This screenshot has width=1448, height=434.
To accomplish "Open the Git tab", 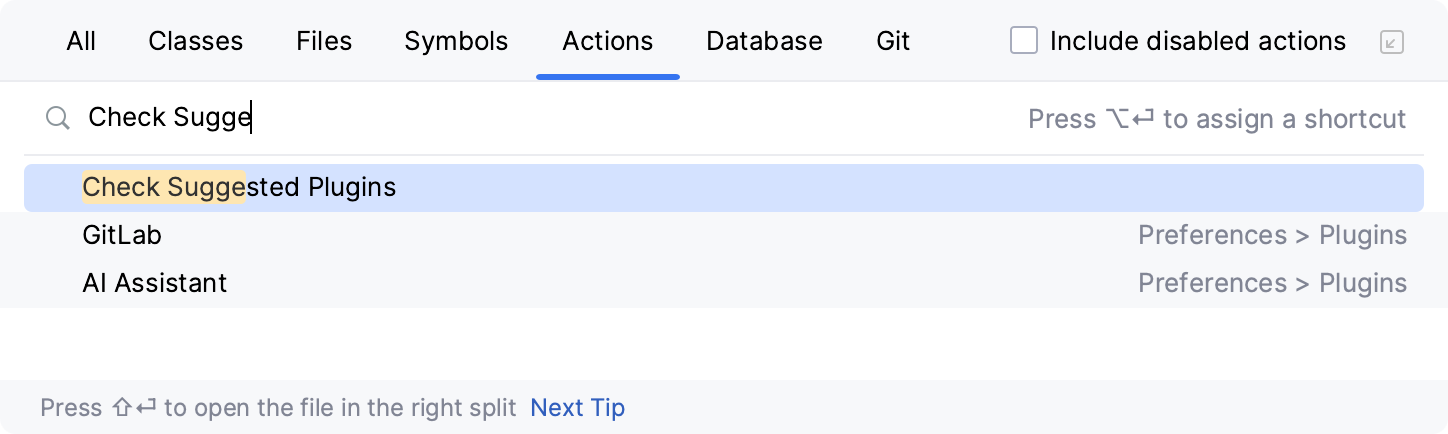I will coord(893,41).
